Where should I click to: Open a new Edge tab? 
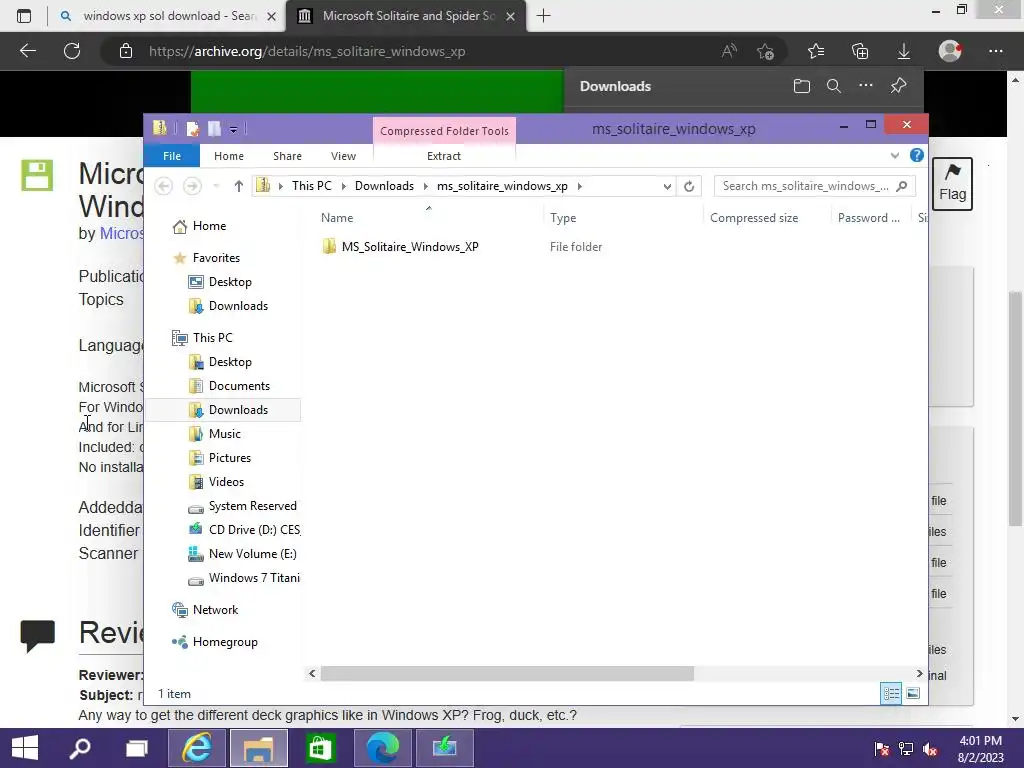point(543,16)
